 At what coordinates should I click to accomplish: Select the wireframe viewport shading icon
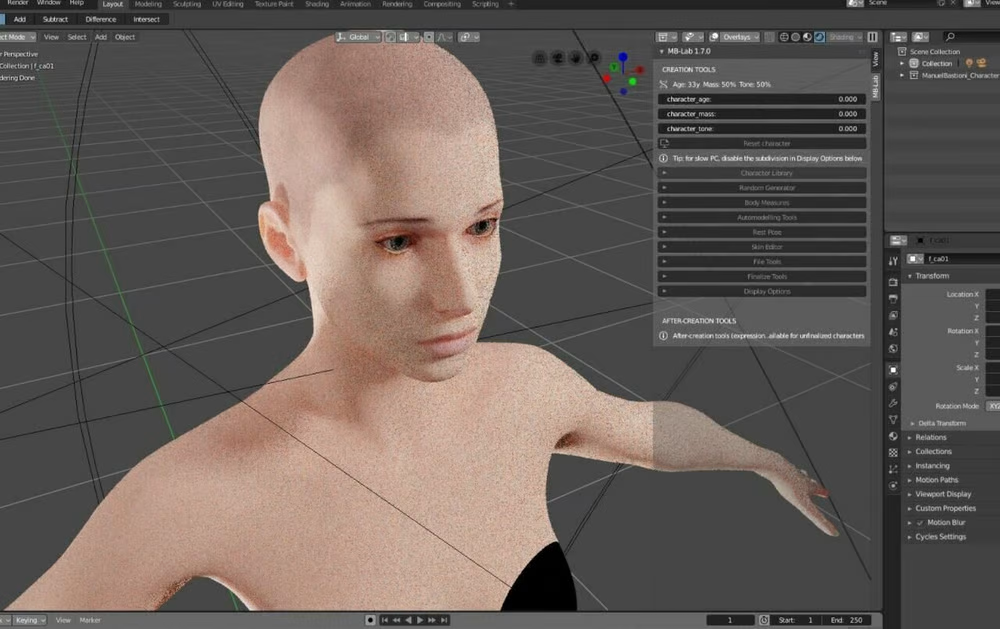point(783,37)
